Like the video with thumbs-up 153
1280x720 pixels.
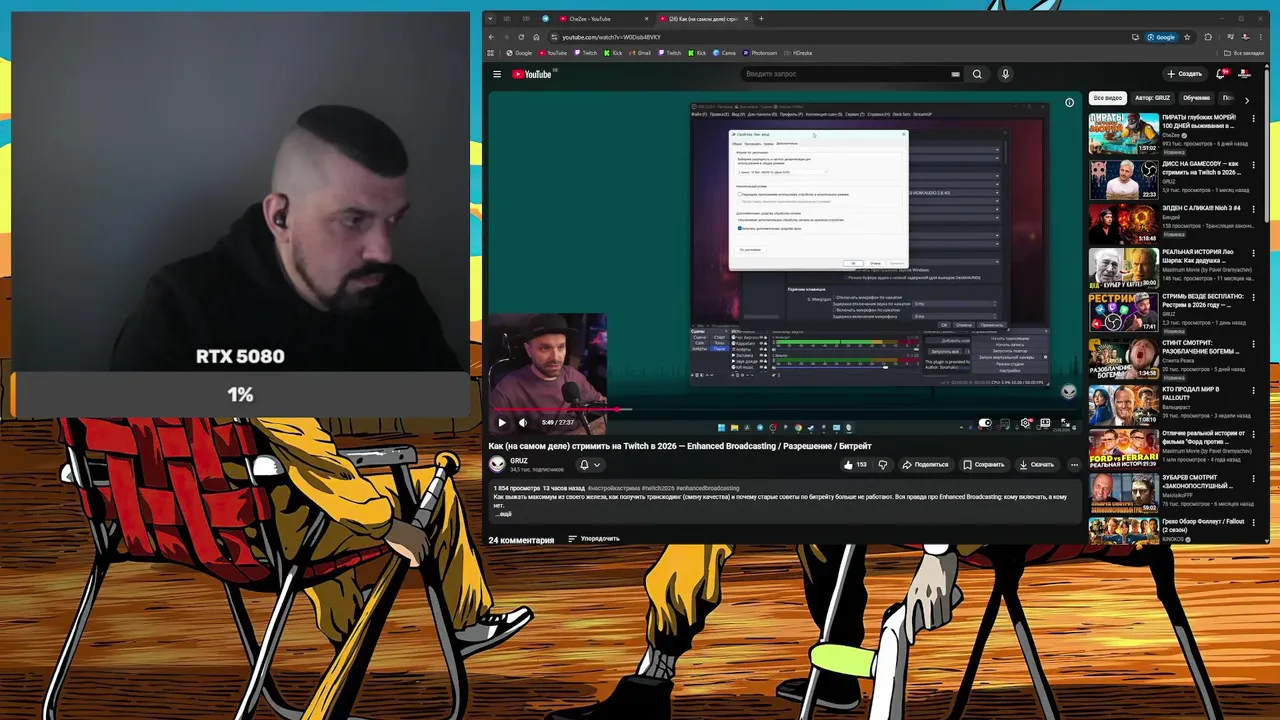point(854,464)
